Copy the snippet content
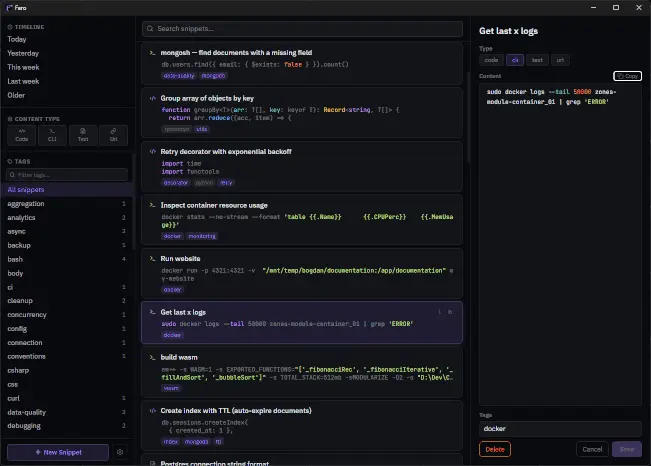Image resolution: width=651 pixels, height=466 pixels. [x=627, y=76]
